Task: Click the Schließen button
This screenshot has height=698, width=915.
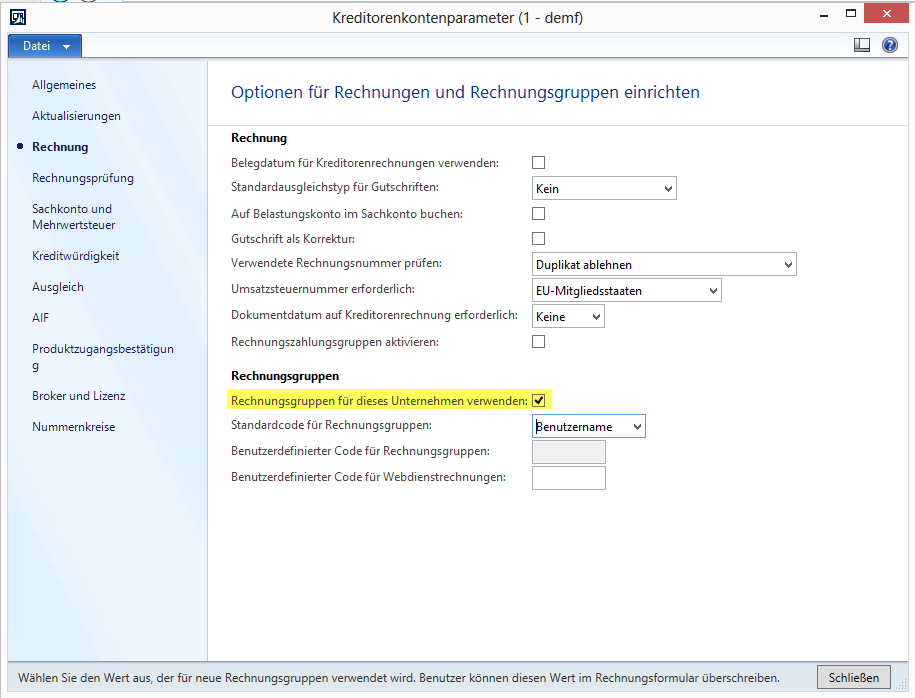Action: pyautogui.click(x=853, y=677)
